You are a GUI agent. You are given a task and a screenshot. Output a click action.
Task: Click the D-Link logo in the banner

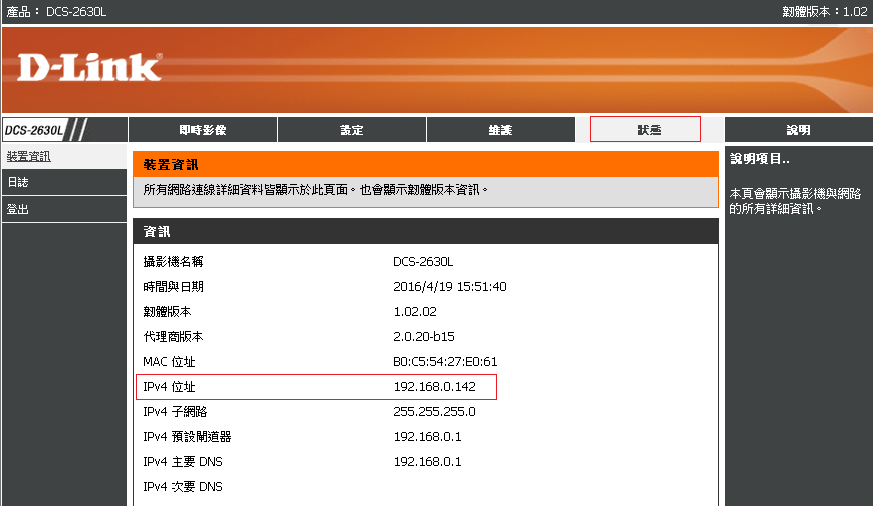point(89,67)
